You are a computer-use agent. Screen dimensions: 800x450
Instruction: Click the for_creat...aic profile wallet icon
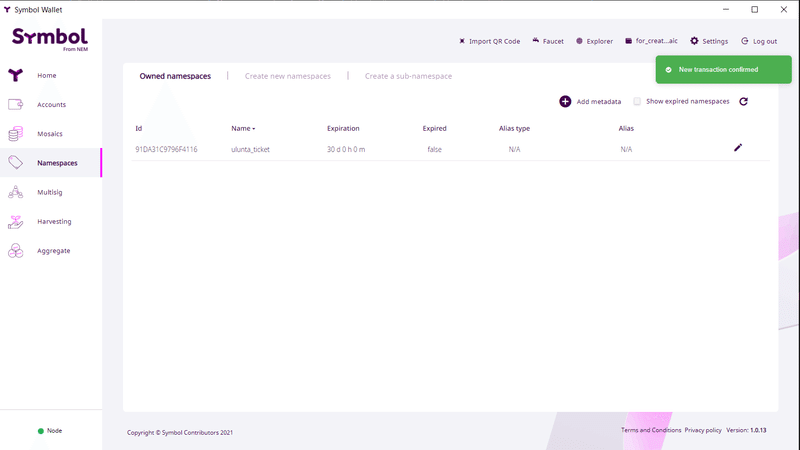click(629, 41)
